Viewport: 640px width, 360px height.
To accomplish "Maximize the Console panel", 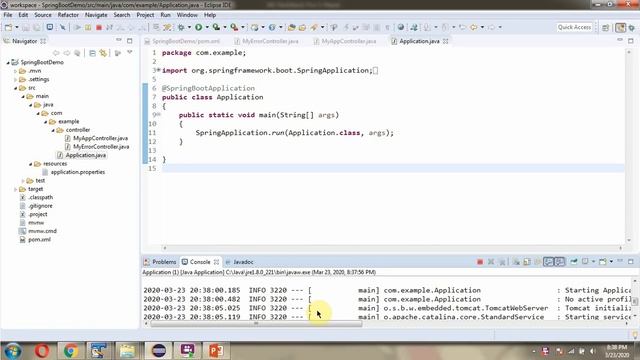I will click(x=631, y=261).
